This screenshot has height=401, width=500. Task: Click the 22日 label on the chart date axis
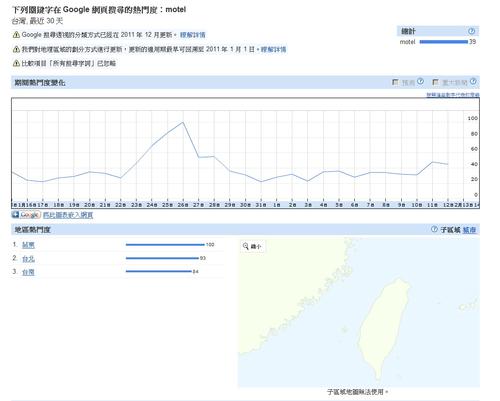coord(120,205)
